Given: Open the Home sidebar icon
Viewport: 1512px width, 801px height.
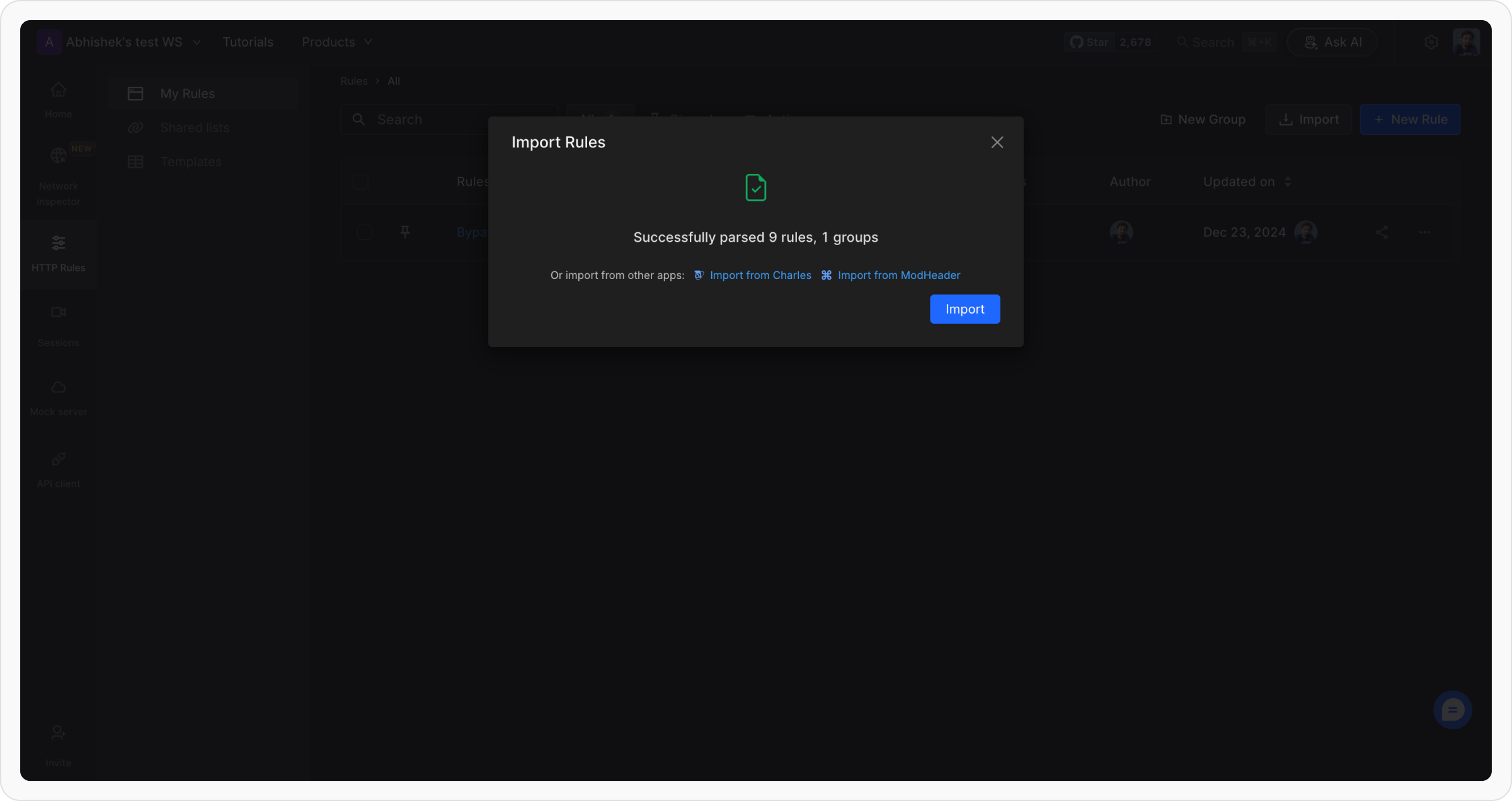Looking at the screenshot, I should (58, 99).
